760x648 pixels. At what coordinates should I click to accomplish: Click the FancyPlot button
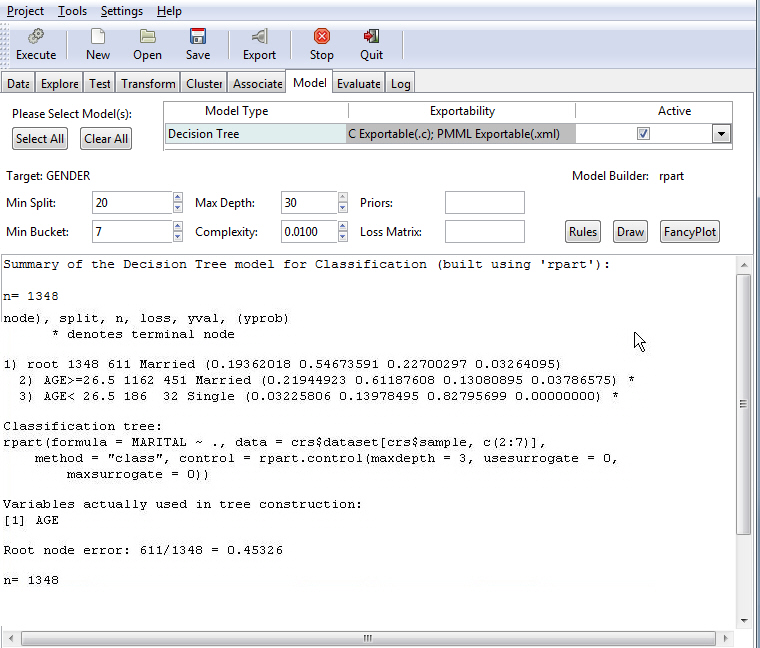(x=690, y=232)
